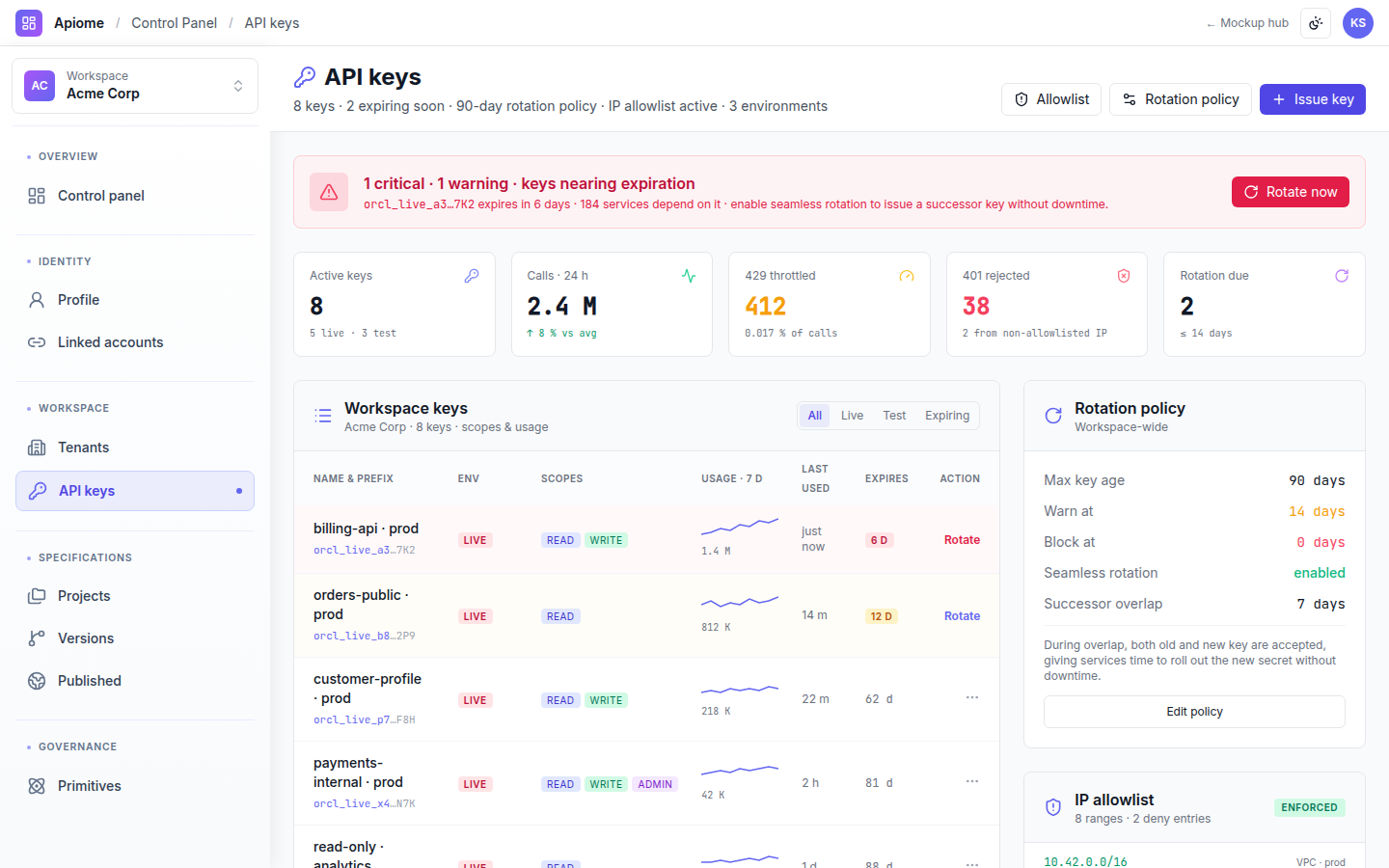This screenshot has height=868, width=1389.
Task: Open Projects in Specifications
Action: coord(135,596)
